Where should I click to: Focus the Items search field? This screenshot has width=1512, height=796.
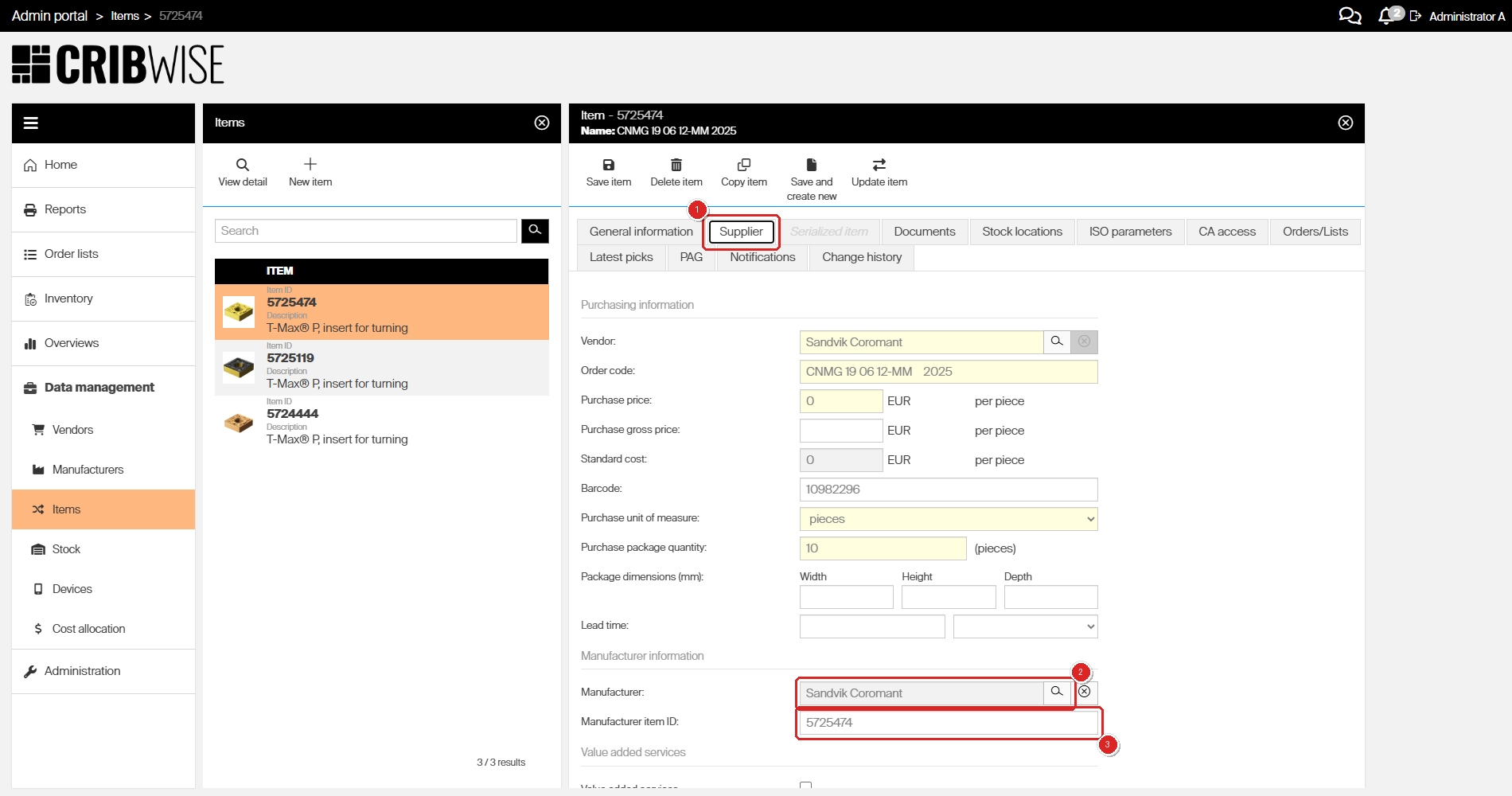[x=366, y=231]
